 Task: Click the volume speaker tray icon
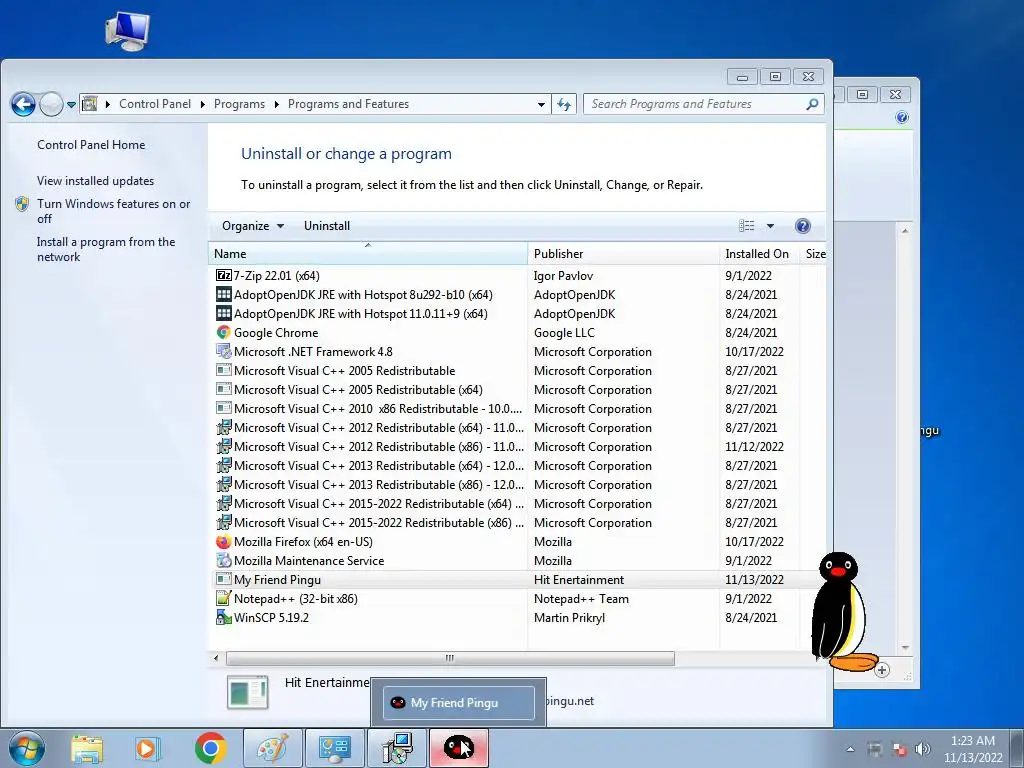tap(923, 749)
